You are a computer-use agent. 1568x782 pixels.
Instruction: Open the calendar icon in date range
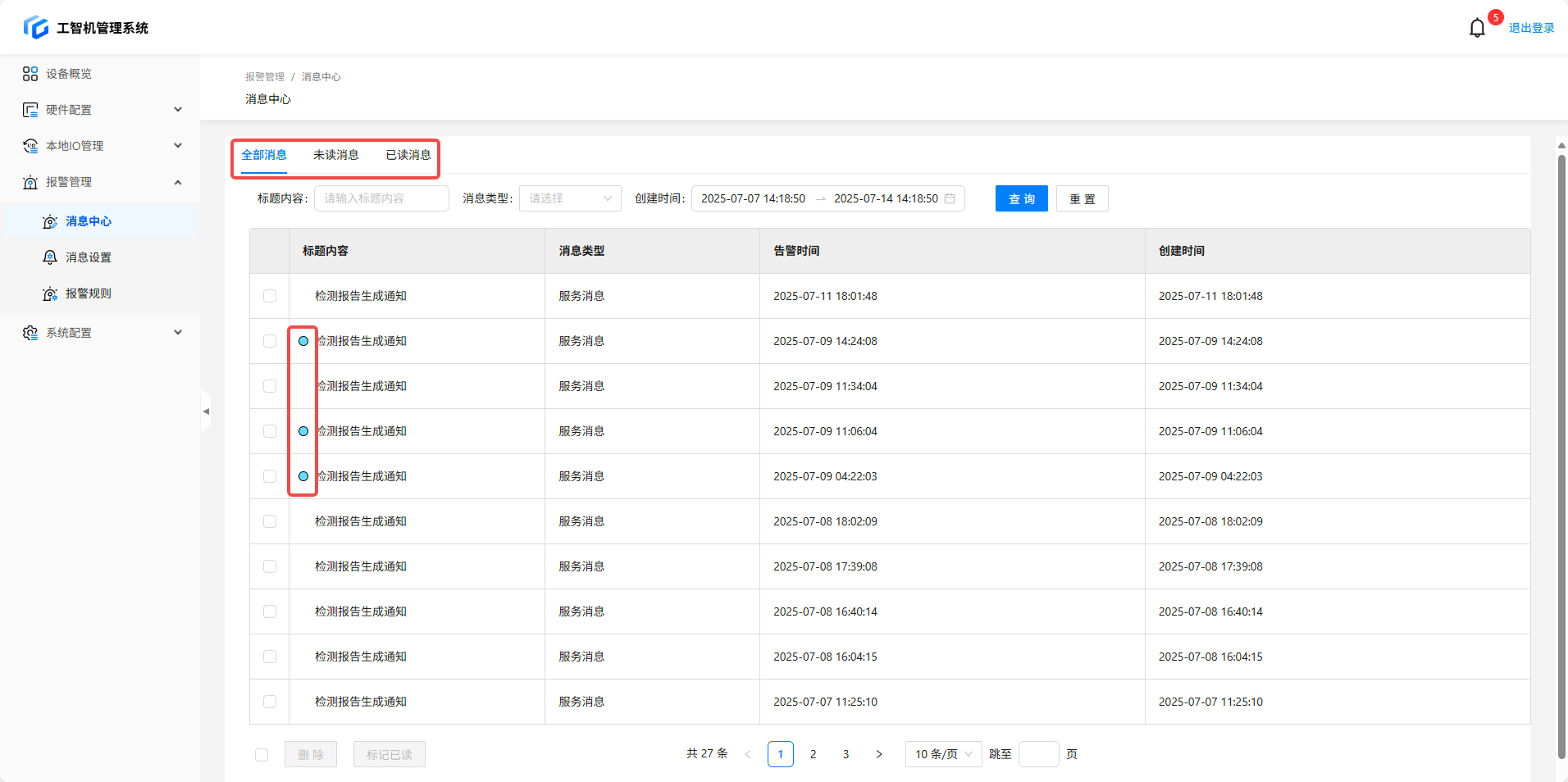coord(950,198)
